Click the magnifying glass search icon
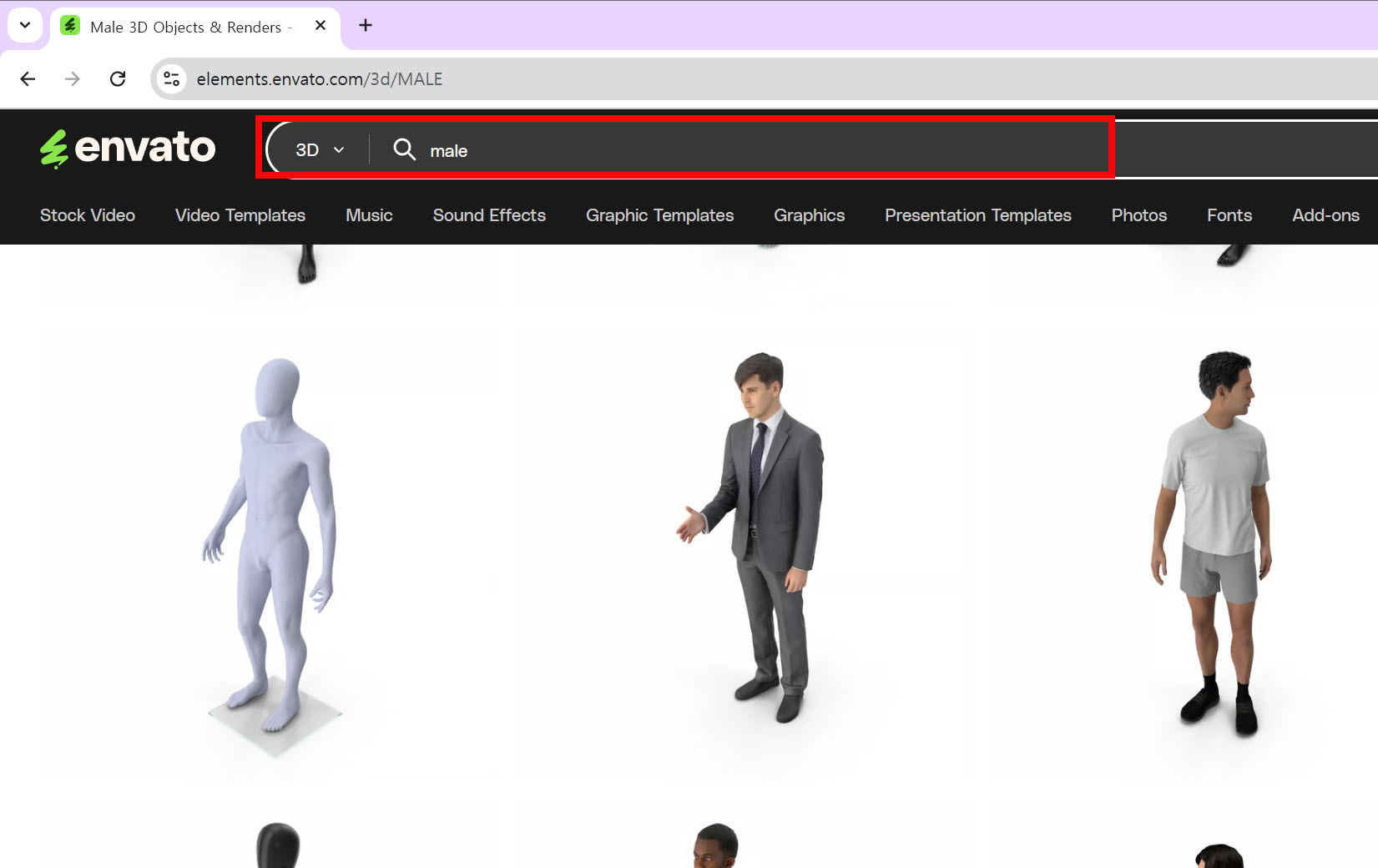Image resolution: width=1378 pixels, height=868 pixels. [405, 149]
